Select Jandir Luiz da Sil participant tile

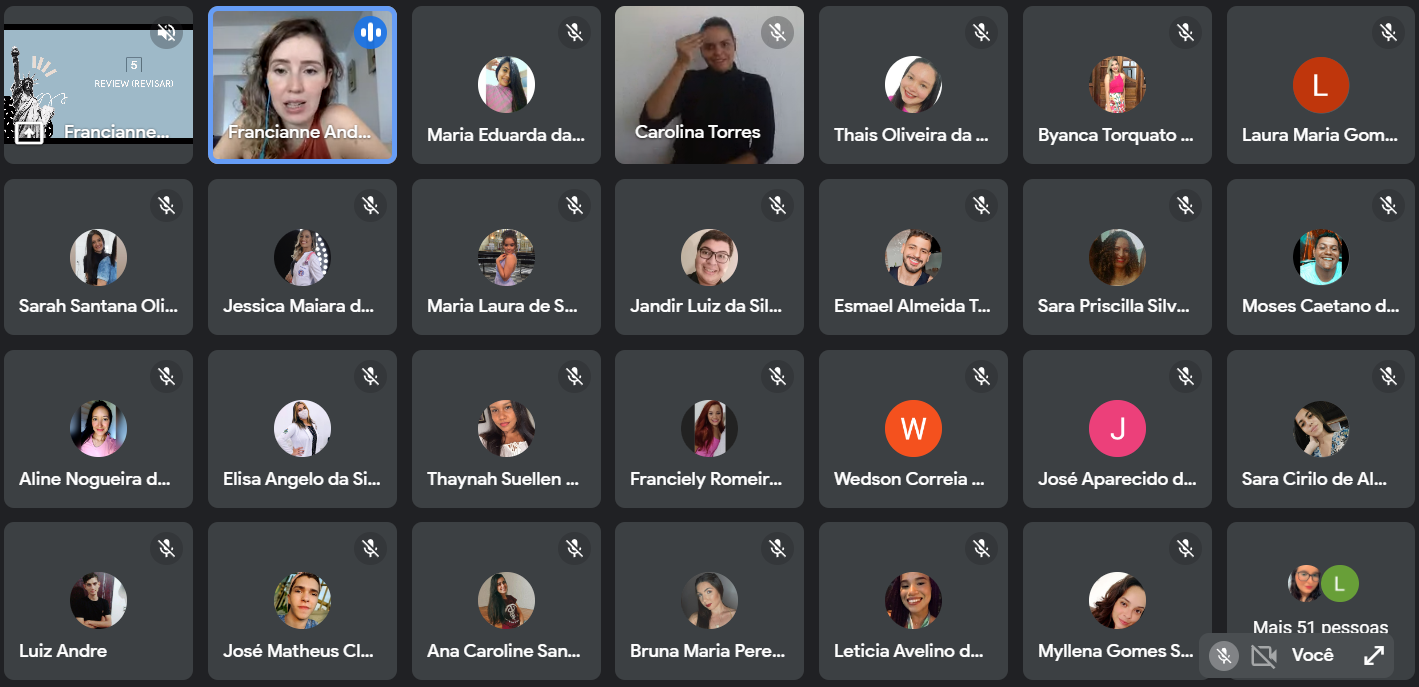[709, 257]
